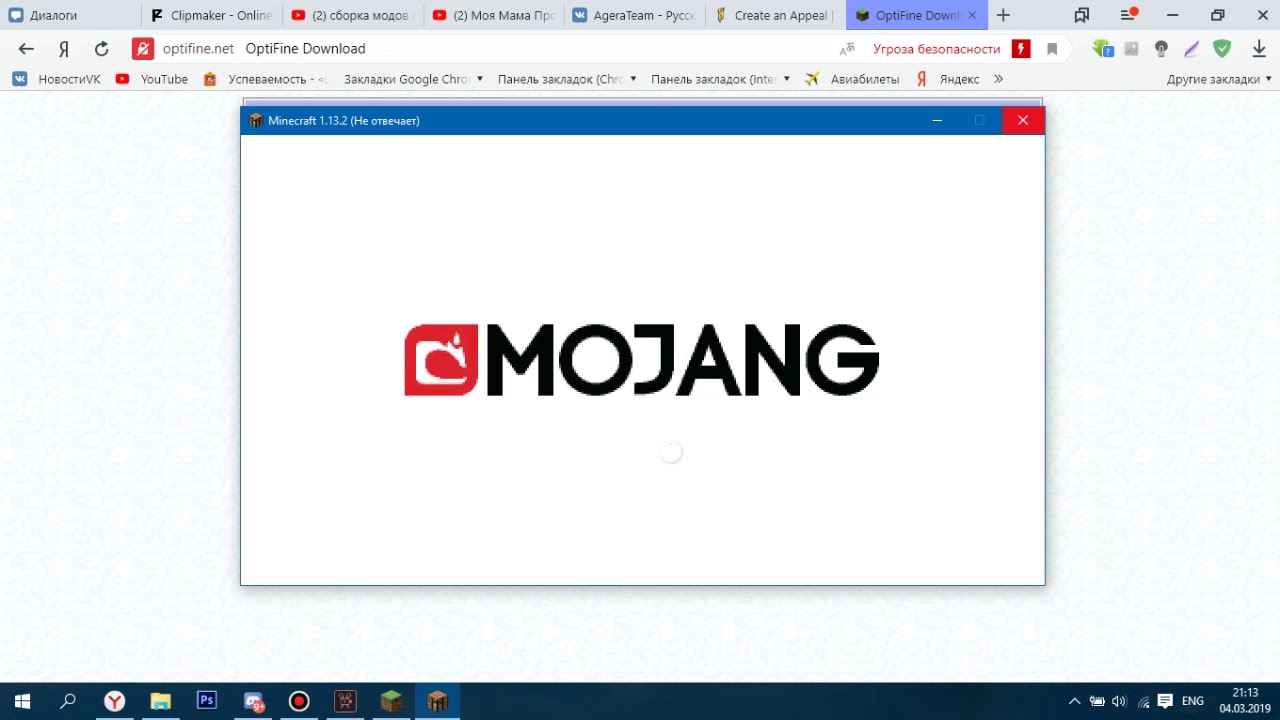1280x720 pixels.
Task: Click the red site protection icon beside optifine.net
Action: tap(143, 48)
